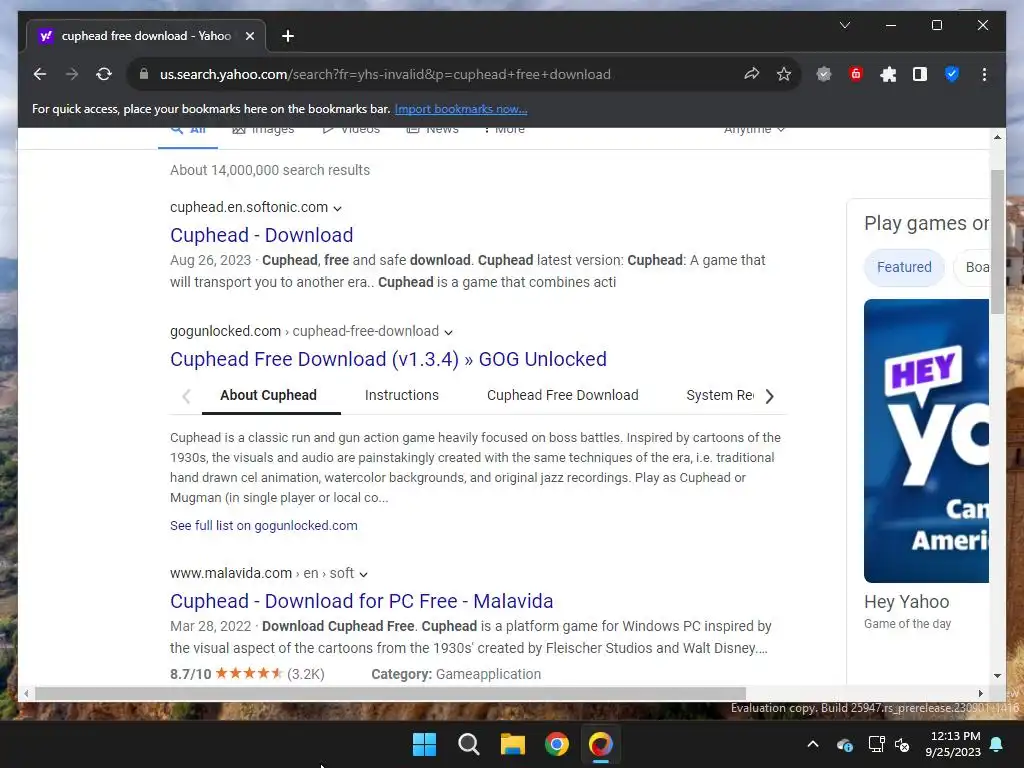
Task: Open the Extensions puzzle piece menu
Action: click(x=888, y=74)
